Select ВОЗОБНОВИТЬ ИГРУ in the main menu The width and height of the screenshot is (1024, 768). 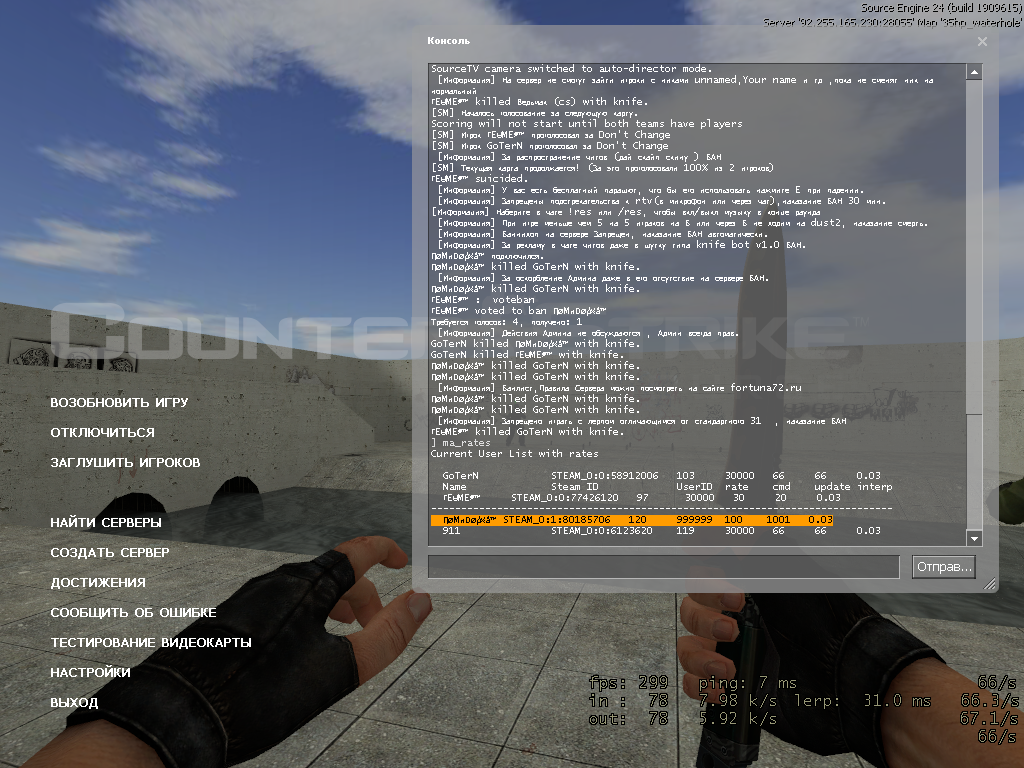(x=120, y=402)
